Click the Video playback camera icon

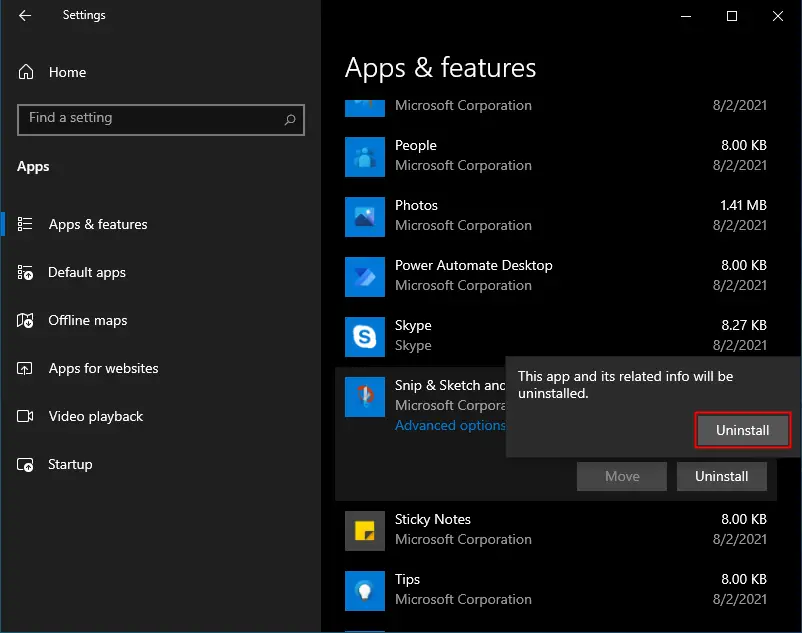[25, 416]
